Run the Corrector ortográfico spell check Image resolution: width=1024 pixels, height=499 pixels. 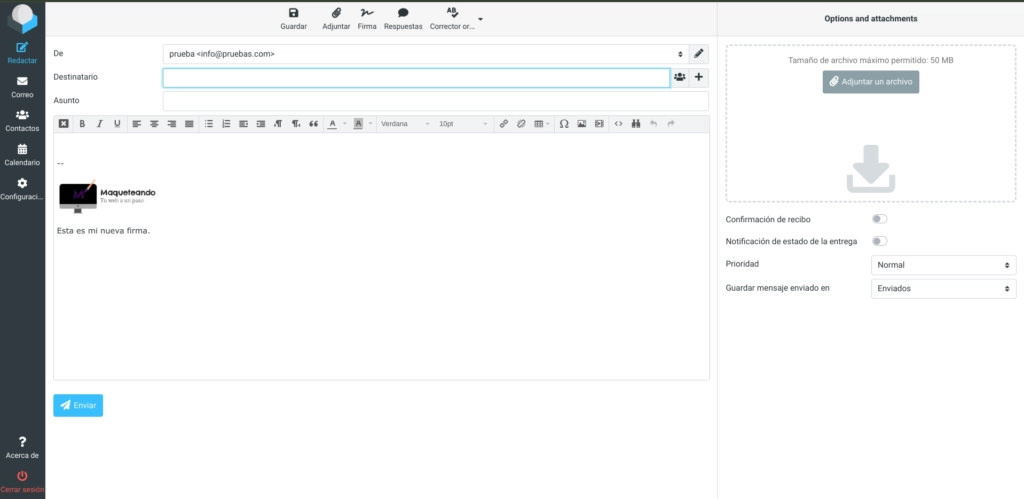tap(452, 18)
